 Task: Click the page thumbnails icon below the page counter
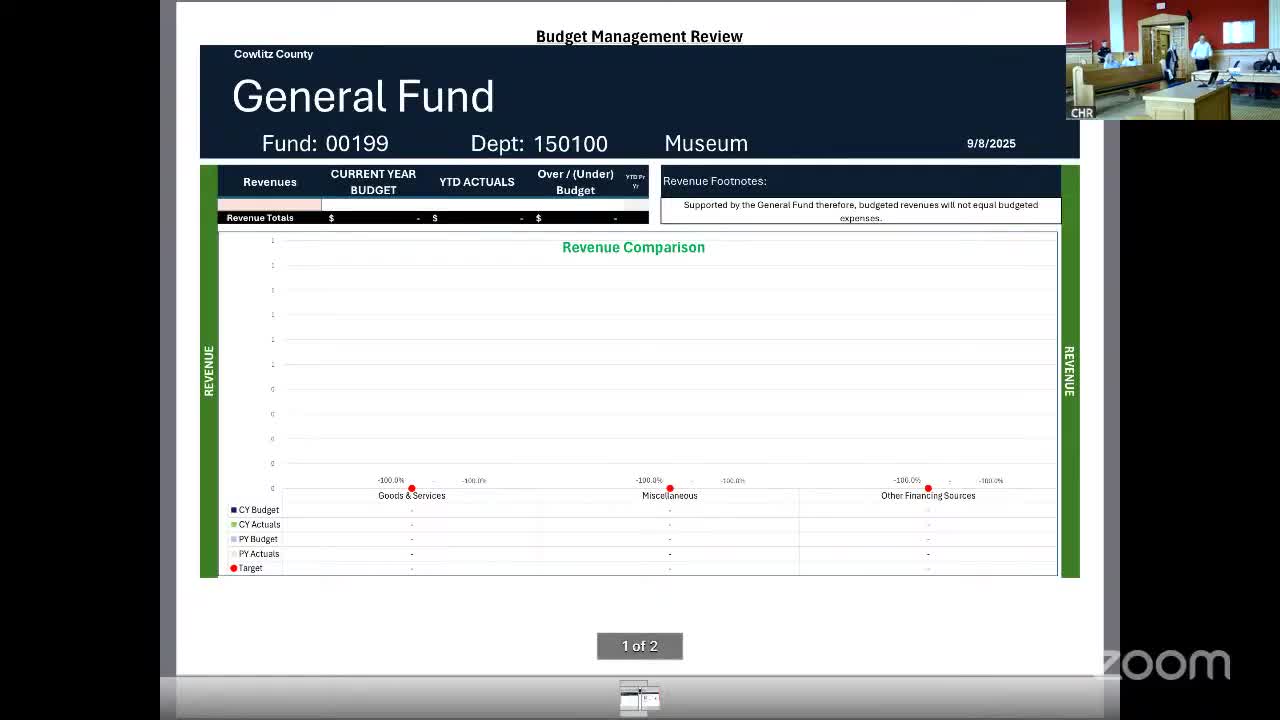(640, 698)
